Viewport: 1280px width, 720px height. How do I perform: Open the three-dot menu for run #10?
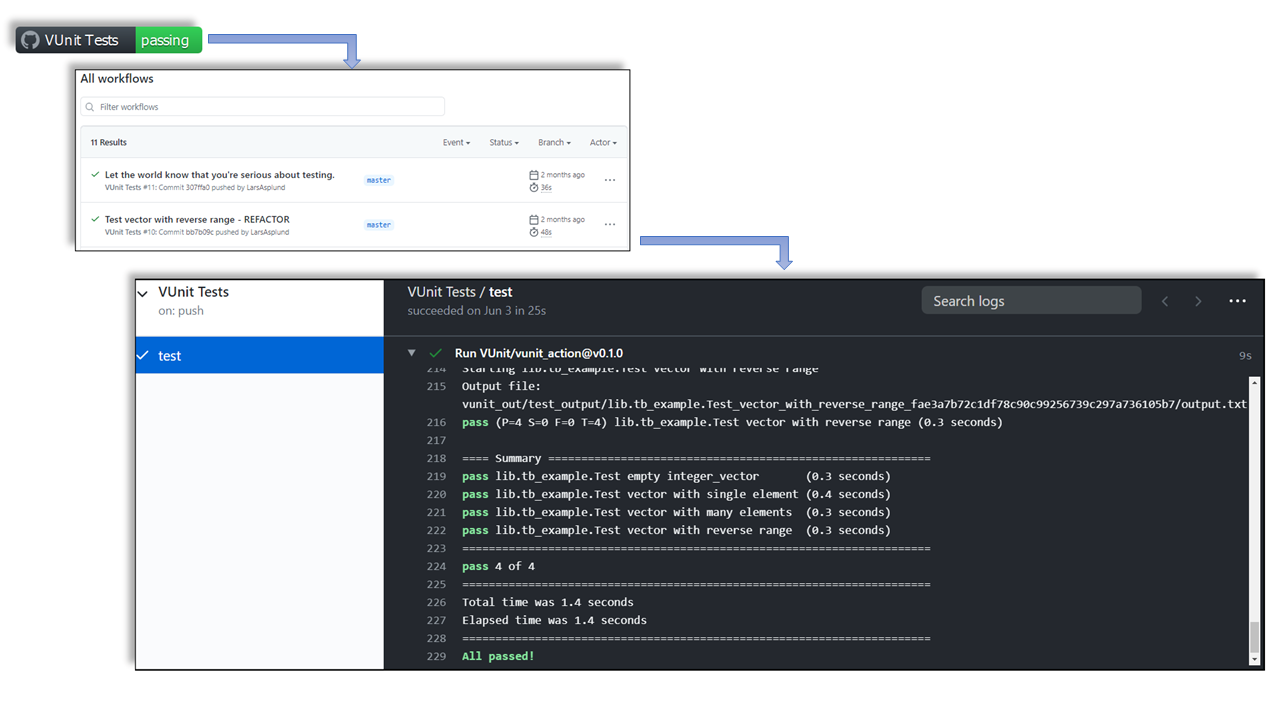(610, 225)
